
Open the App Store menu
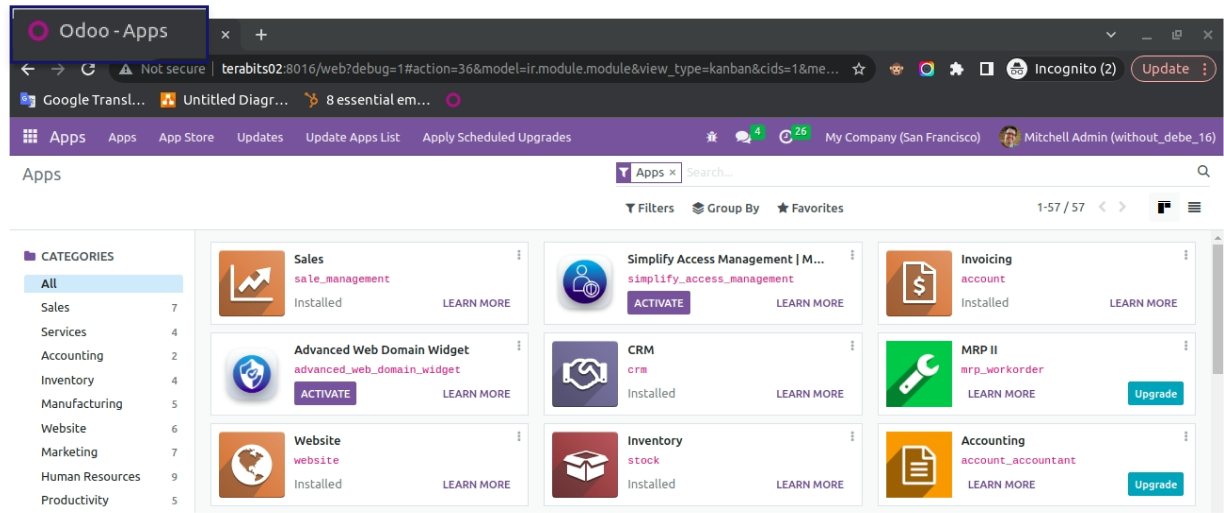point(186,137)
